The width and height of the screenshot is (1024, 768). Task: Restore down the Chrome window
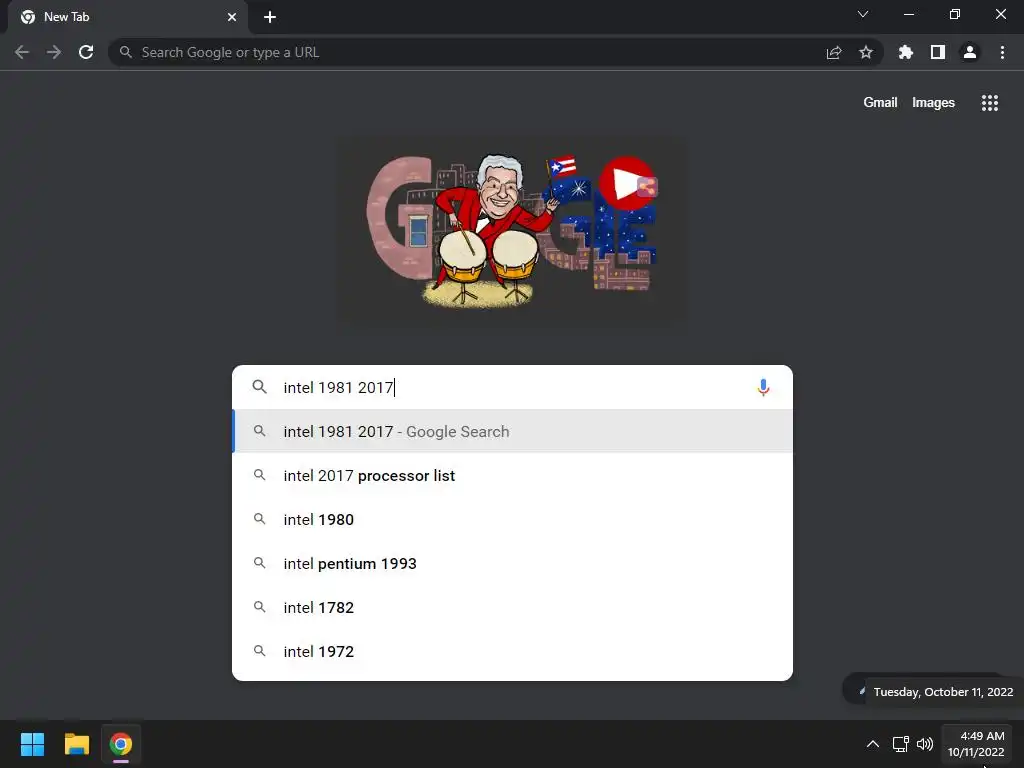tap(955, 14)
